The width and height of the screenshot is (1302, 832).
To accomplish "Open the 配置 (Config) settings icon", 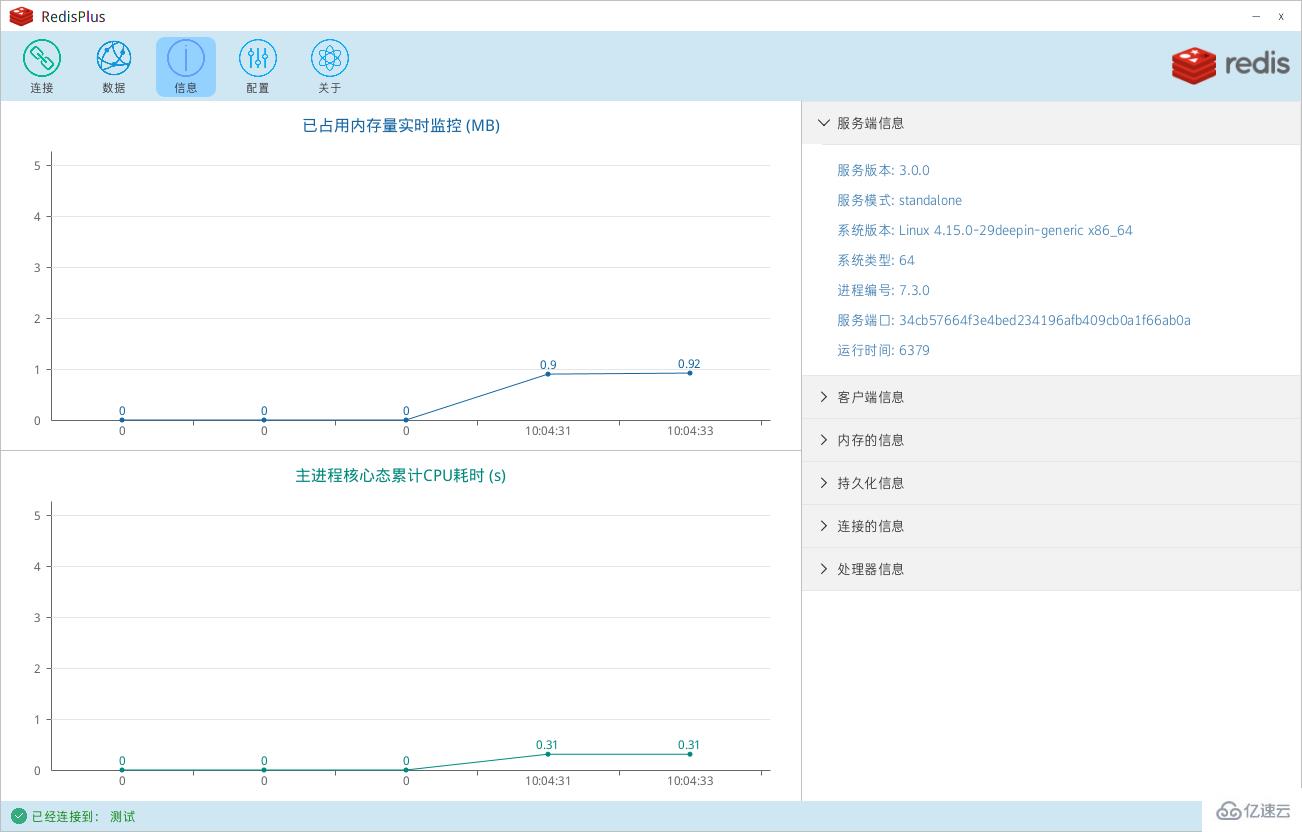I will tap(257, 65).
